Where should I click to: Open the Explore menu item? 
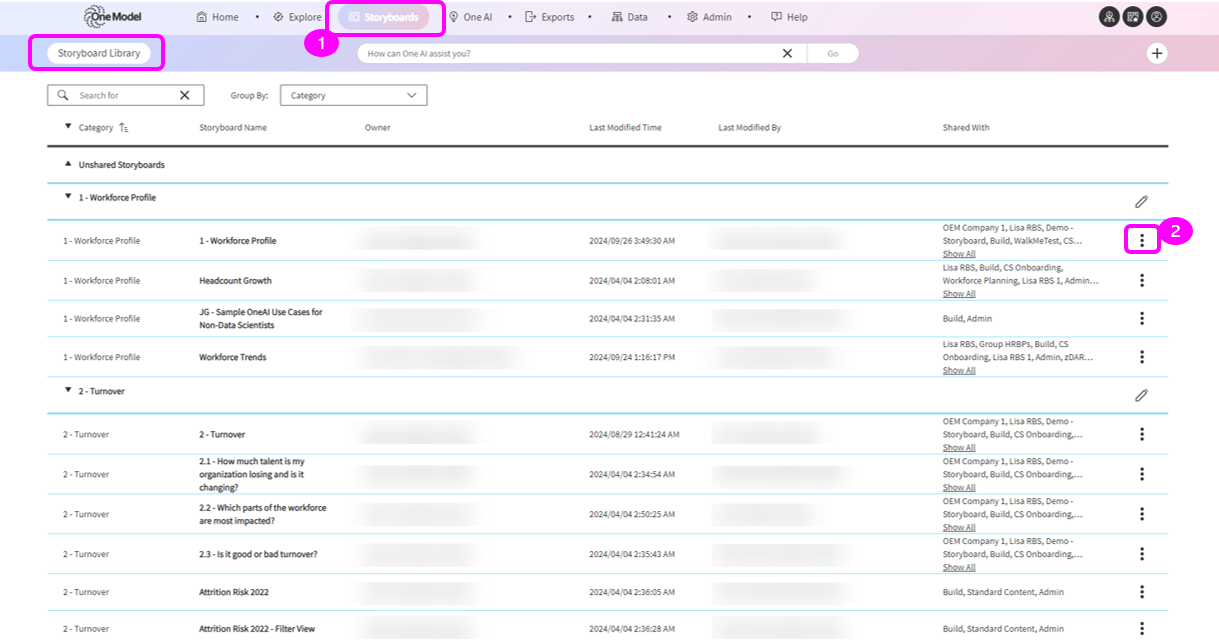point(298,17)
